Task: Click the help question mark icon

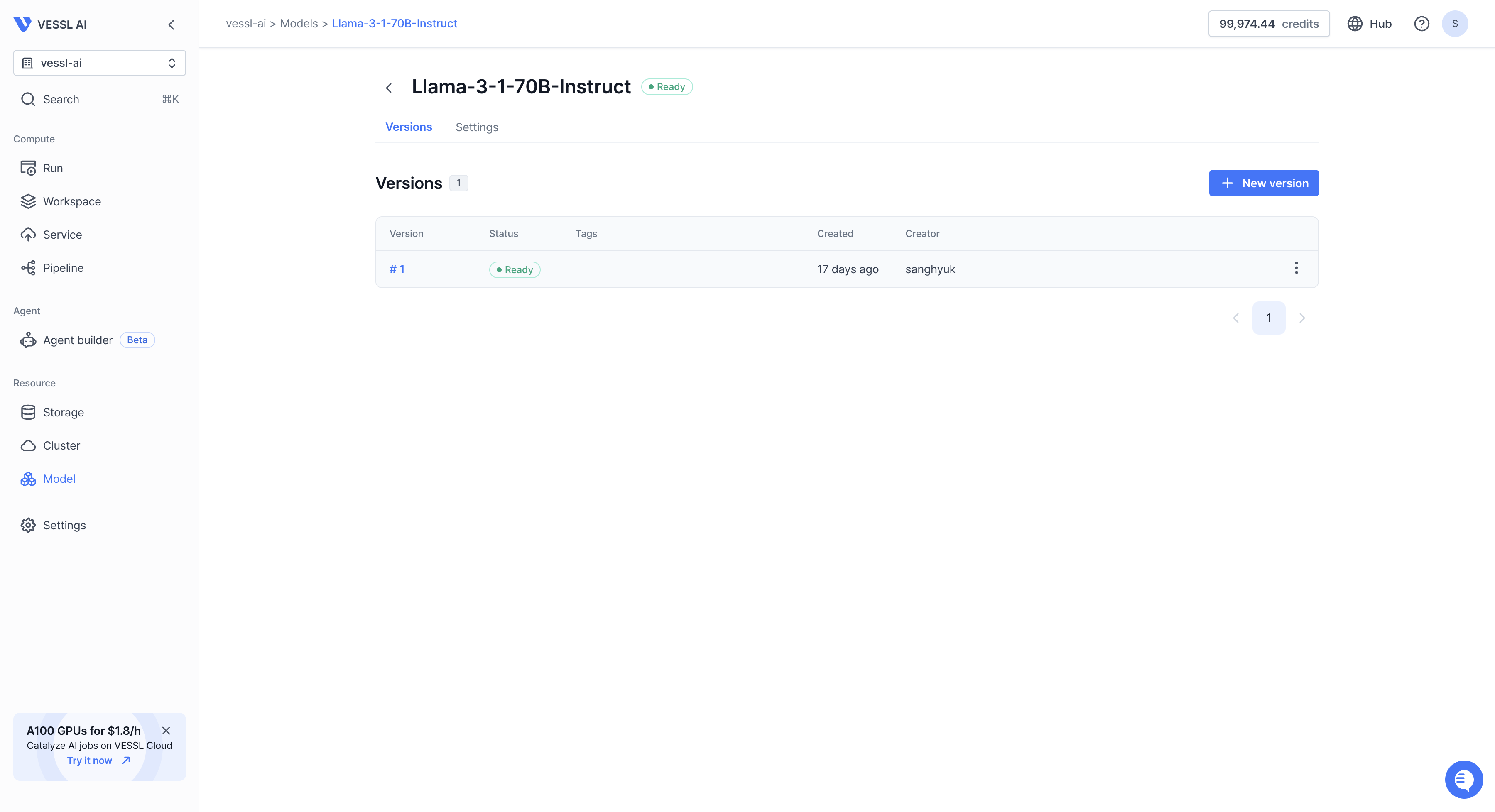Action: click(1421, 24)
